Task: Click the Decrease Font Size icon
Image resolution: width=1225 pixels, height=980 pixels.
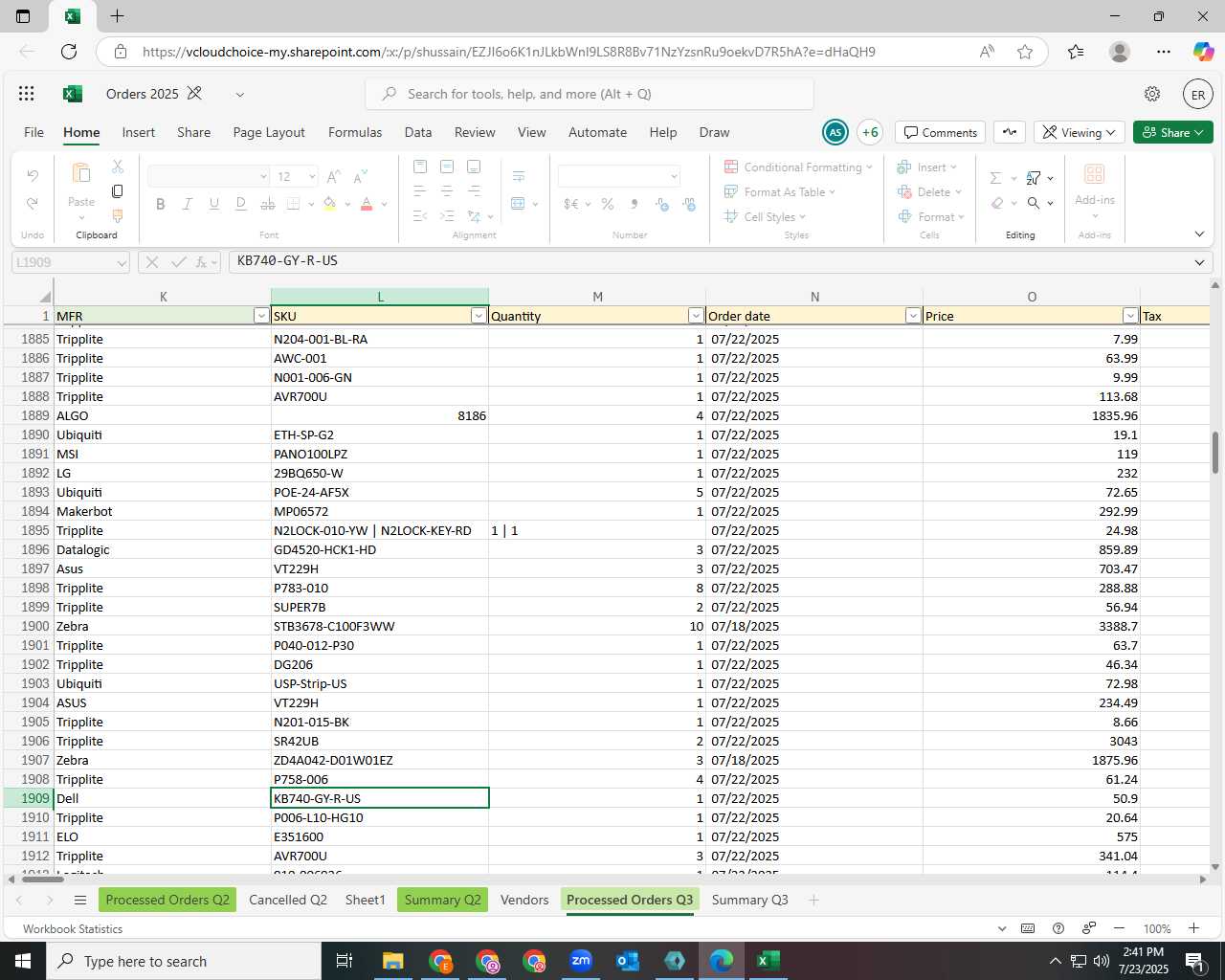Action: coord(361,177)
